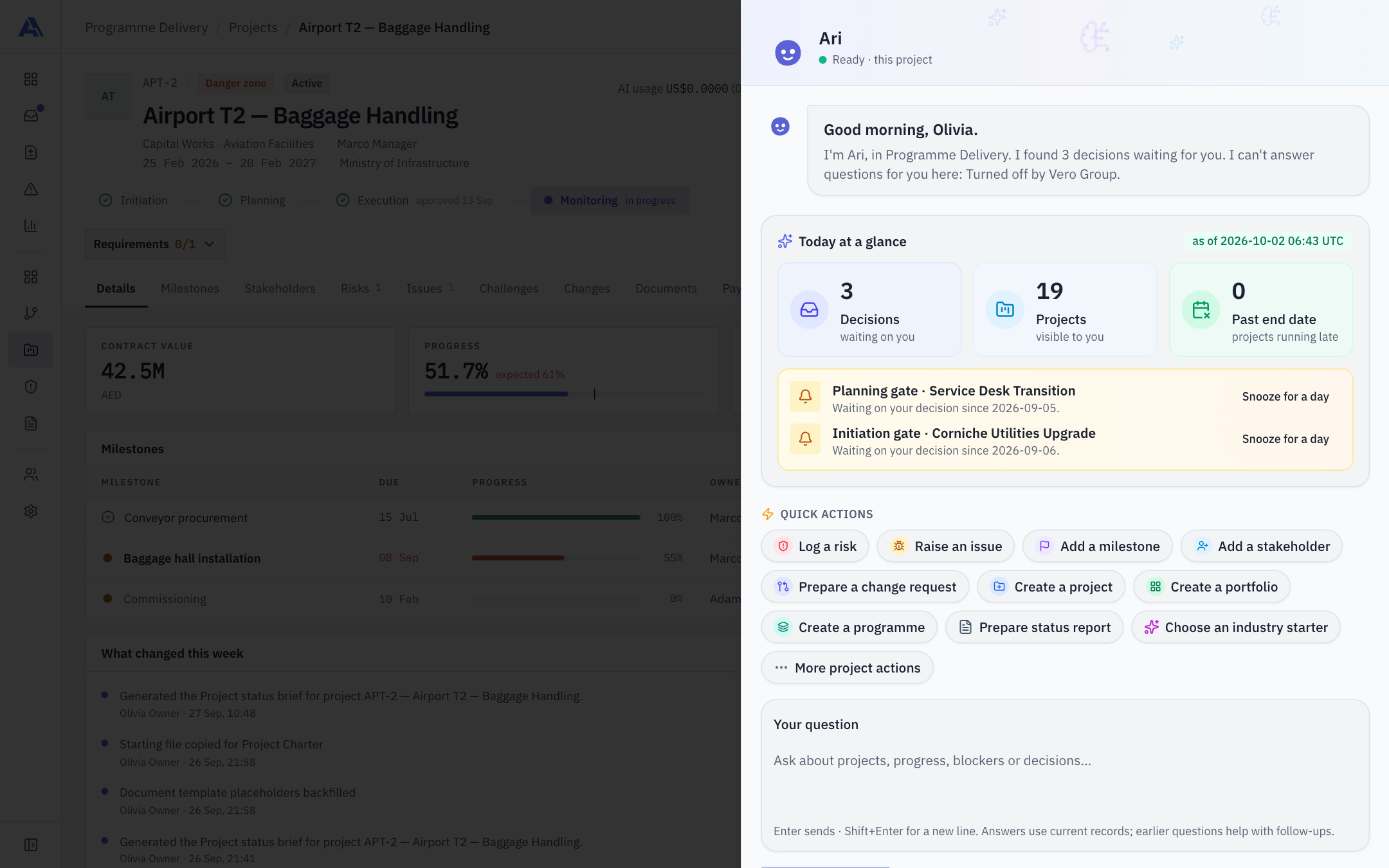
Task: Click bell icon for Corniche Utilities Upgrade
Action: click(x=805, y=439)
